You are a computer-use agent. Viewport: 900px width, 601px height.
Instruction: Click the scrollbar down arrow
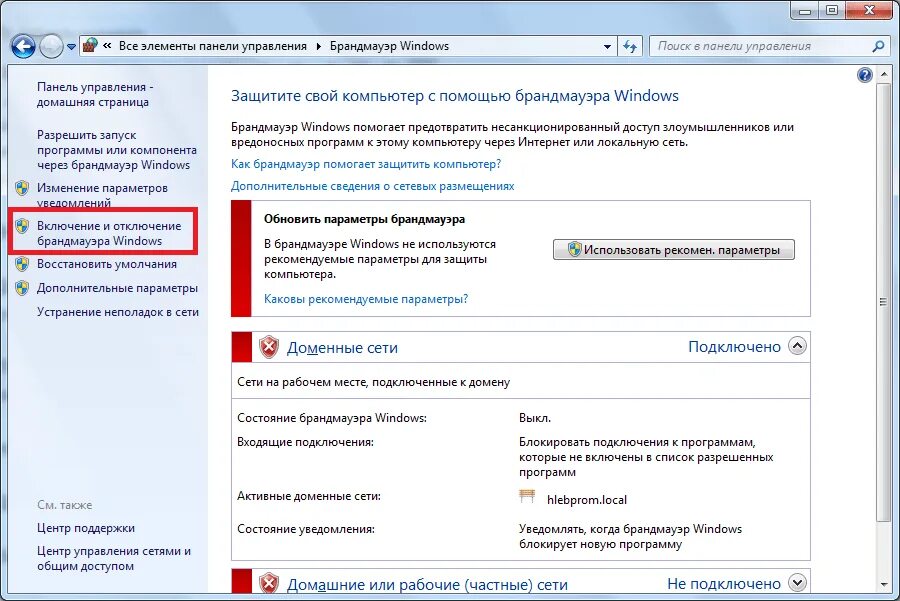883,585
